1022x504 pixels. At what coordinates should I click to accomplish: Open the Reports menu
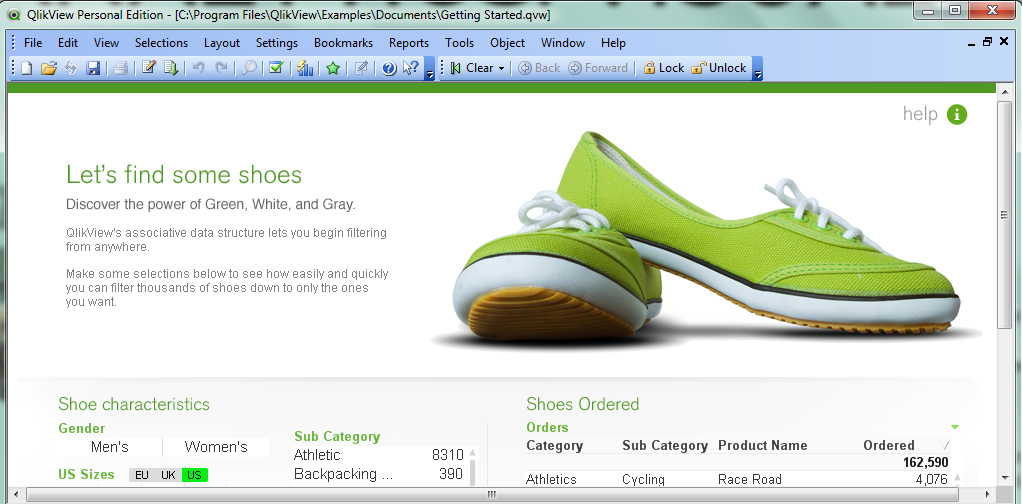409,43
